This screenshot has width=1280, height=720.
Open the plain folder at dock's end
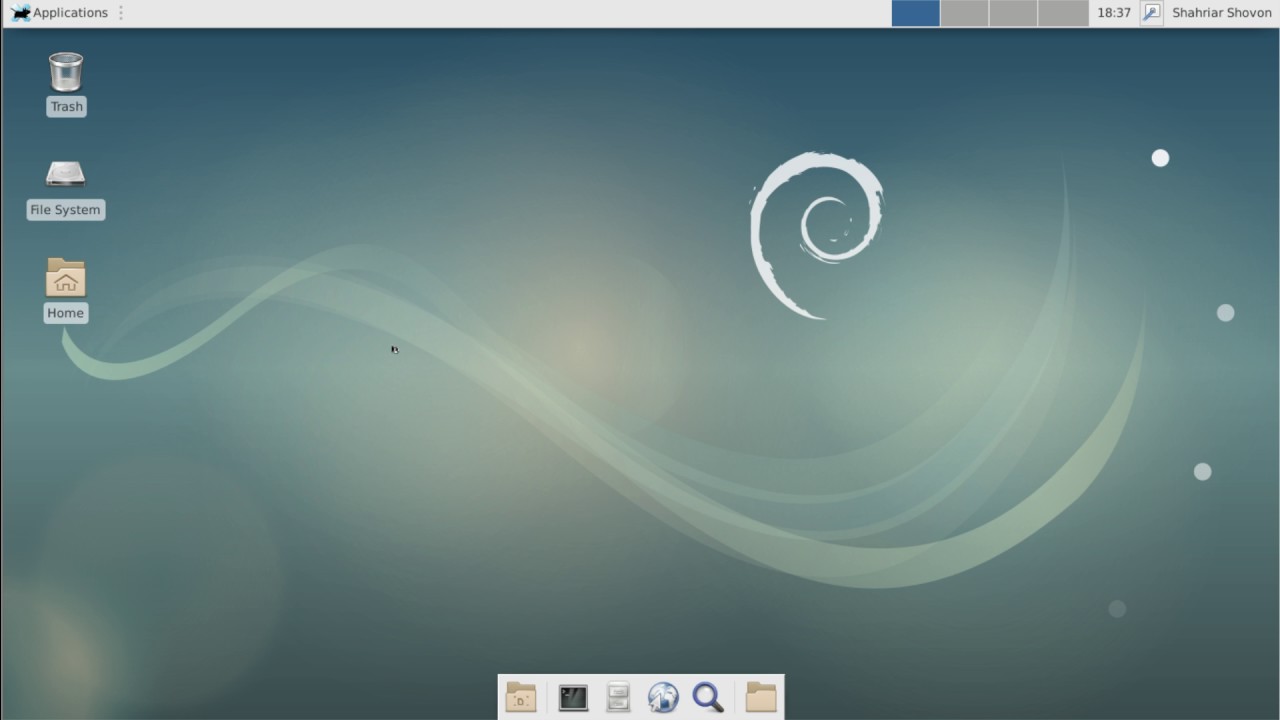coord(761,697)
